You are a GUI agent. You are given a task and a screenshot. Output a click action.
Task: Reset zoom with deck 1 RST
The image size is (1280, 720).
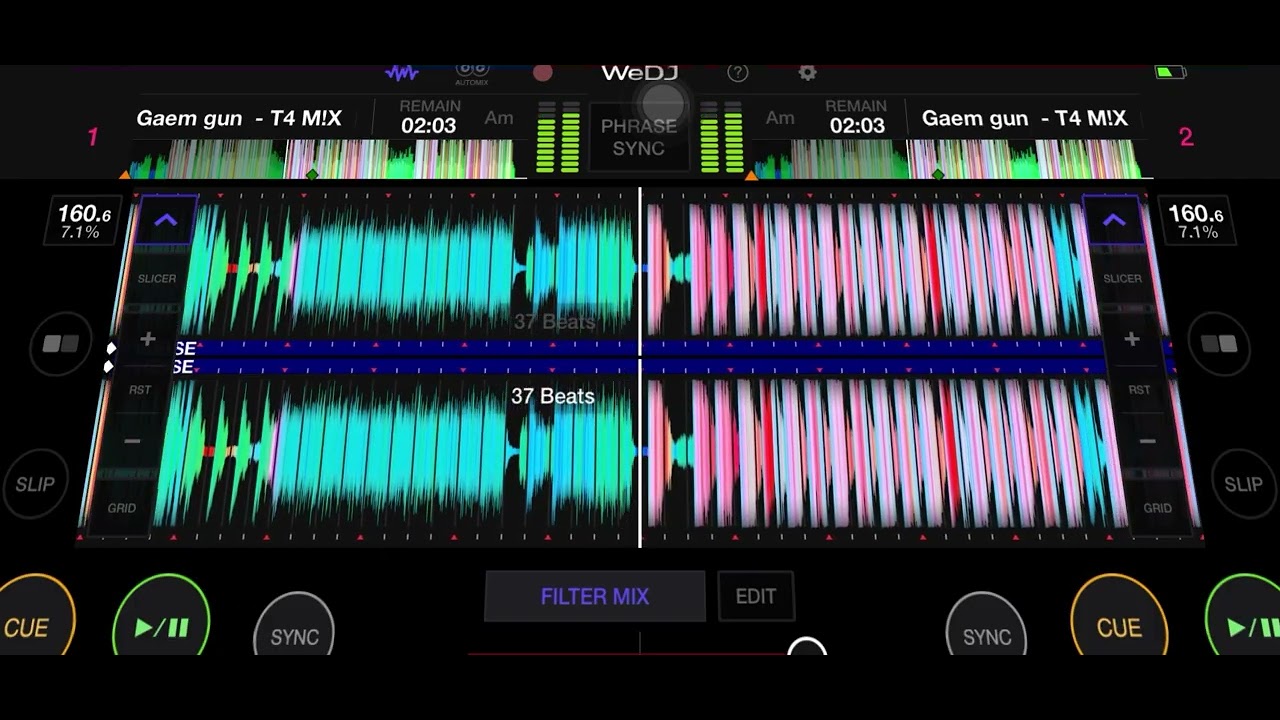140,390
